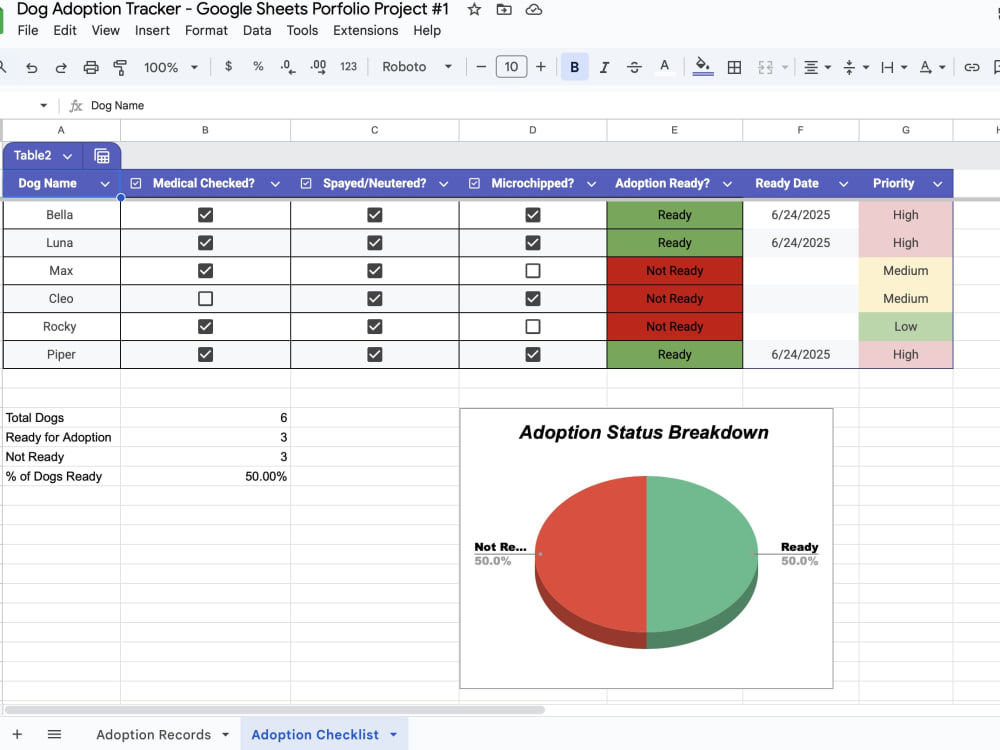
Task: Select the Adoption Checklist sheet tab
Action: tap(315, 735)
